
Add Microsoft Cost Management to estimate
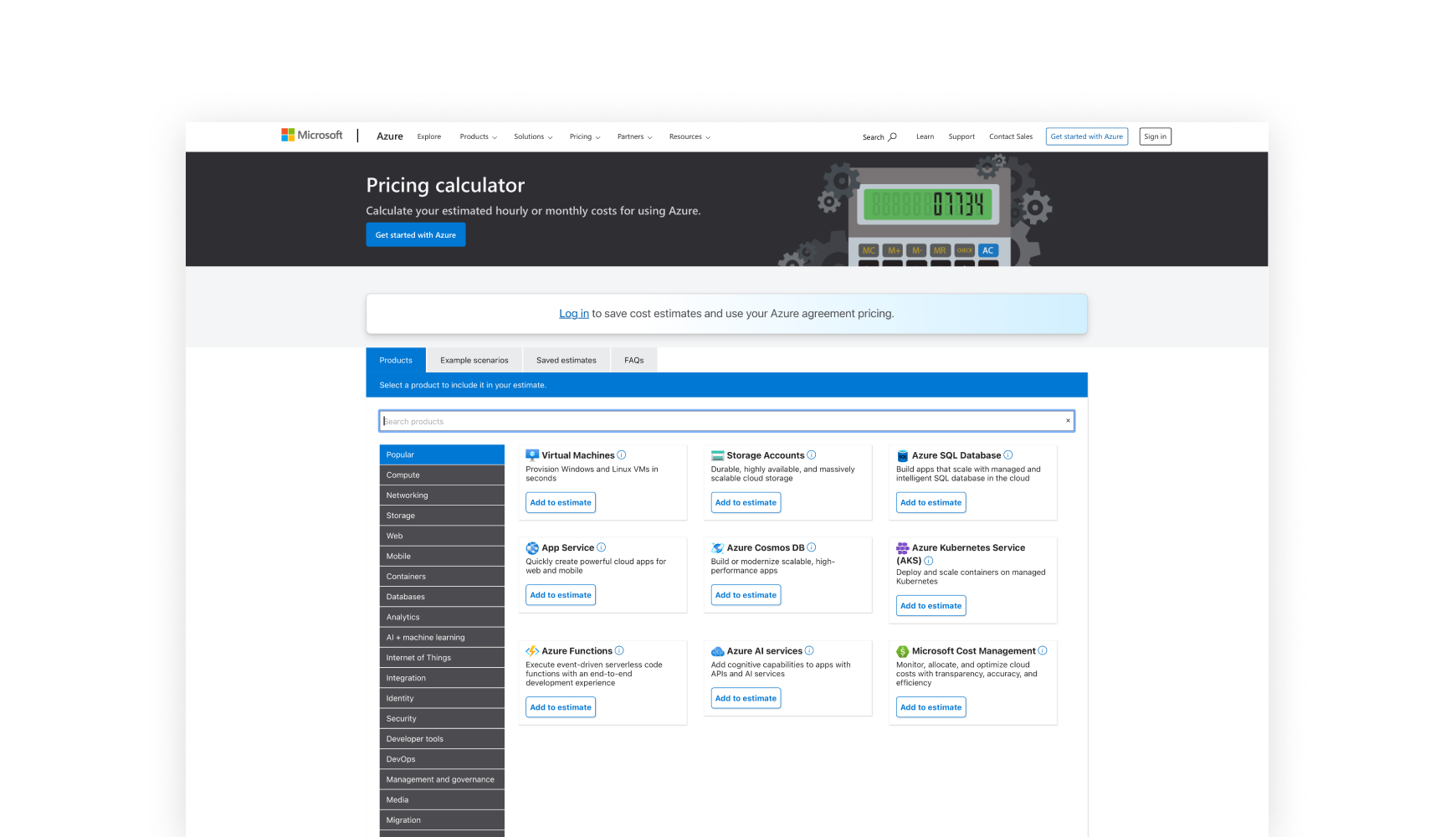tap(931, 707)
